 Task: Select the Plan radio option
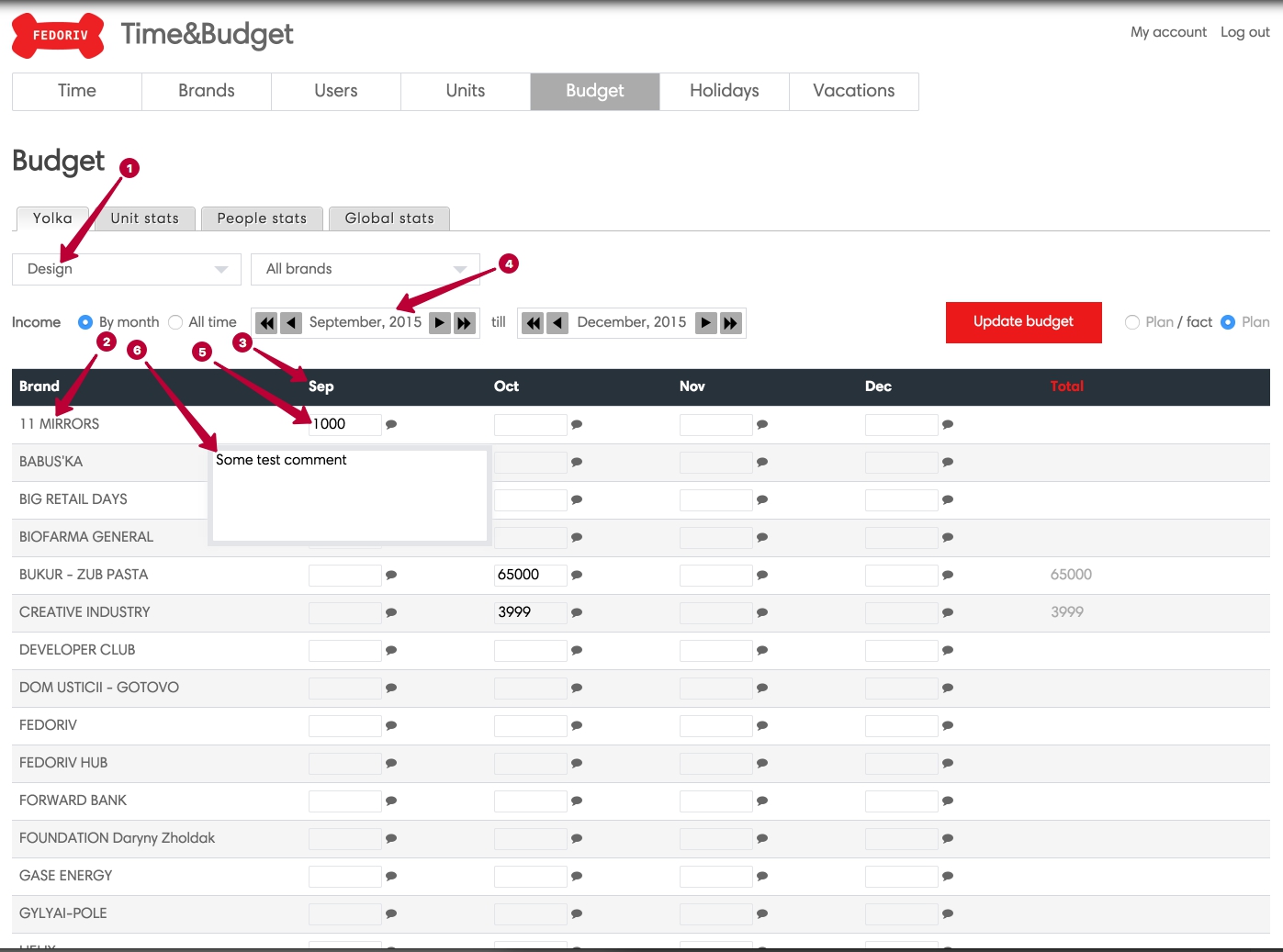1228,322
